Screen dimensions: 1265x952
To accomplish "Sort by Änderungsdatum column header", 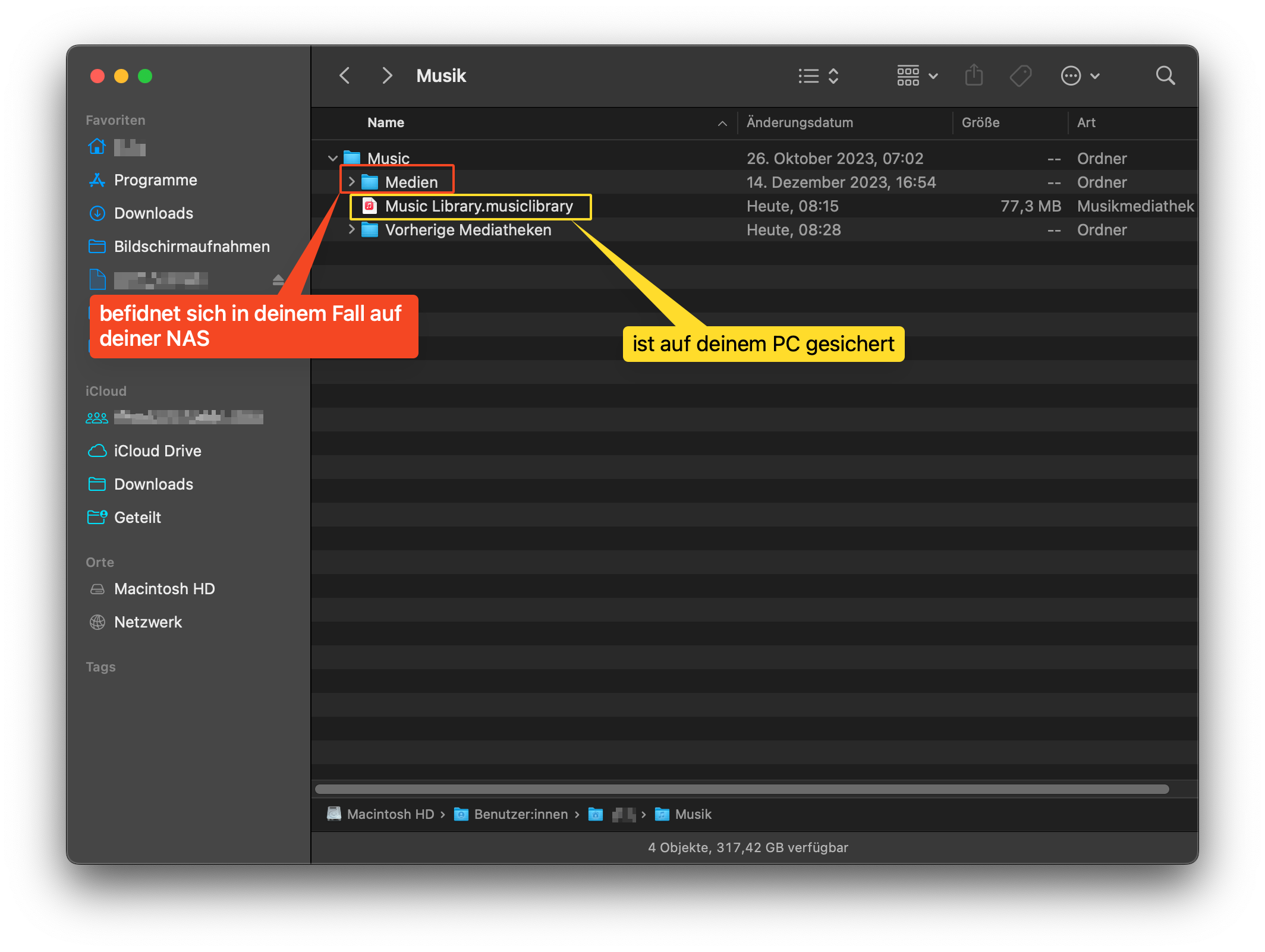I will click(800, 122).
